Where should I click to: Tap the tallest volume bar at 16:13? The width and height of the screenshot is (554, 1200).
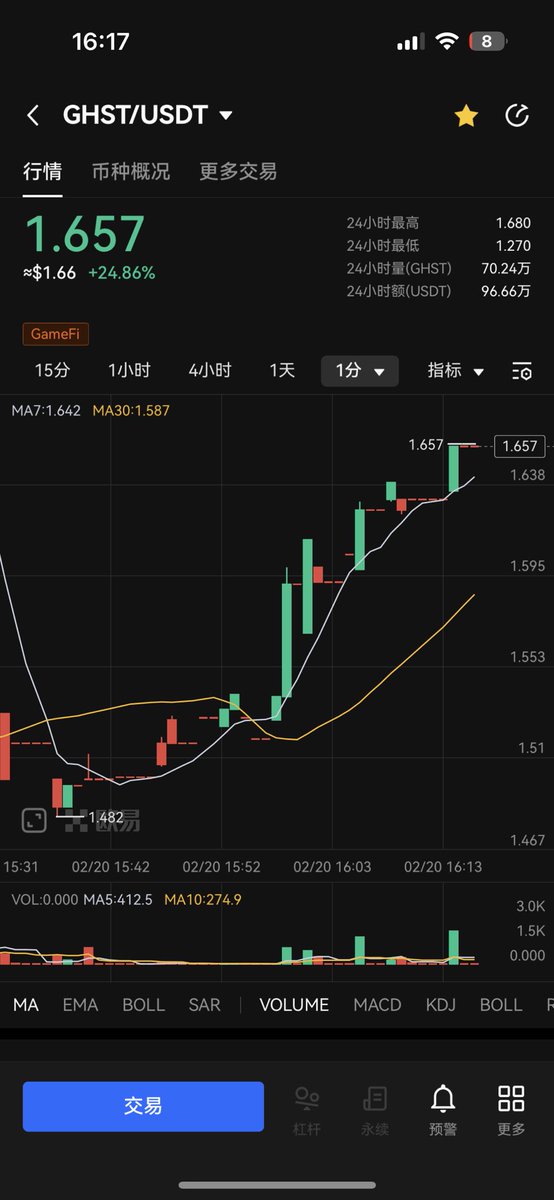454,947
